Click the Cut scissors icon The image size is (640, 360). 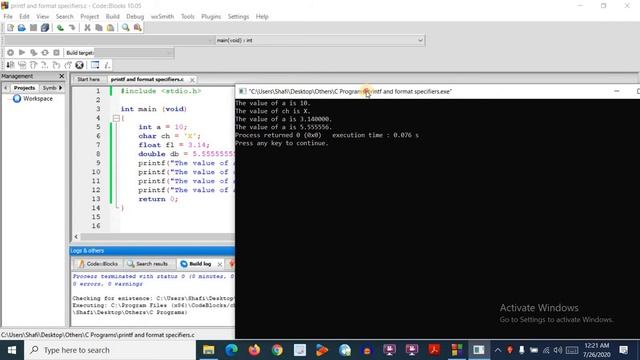tap(87, 28)
